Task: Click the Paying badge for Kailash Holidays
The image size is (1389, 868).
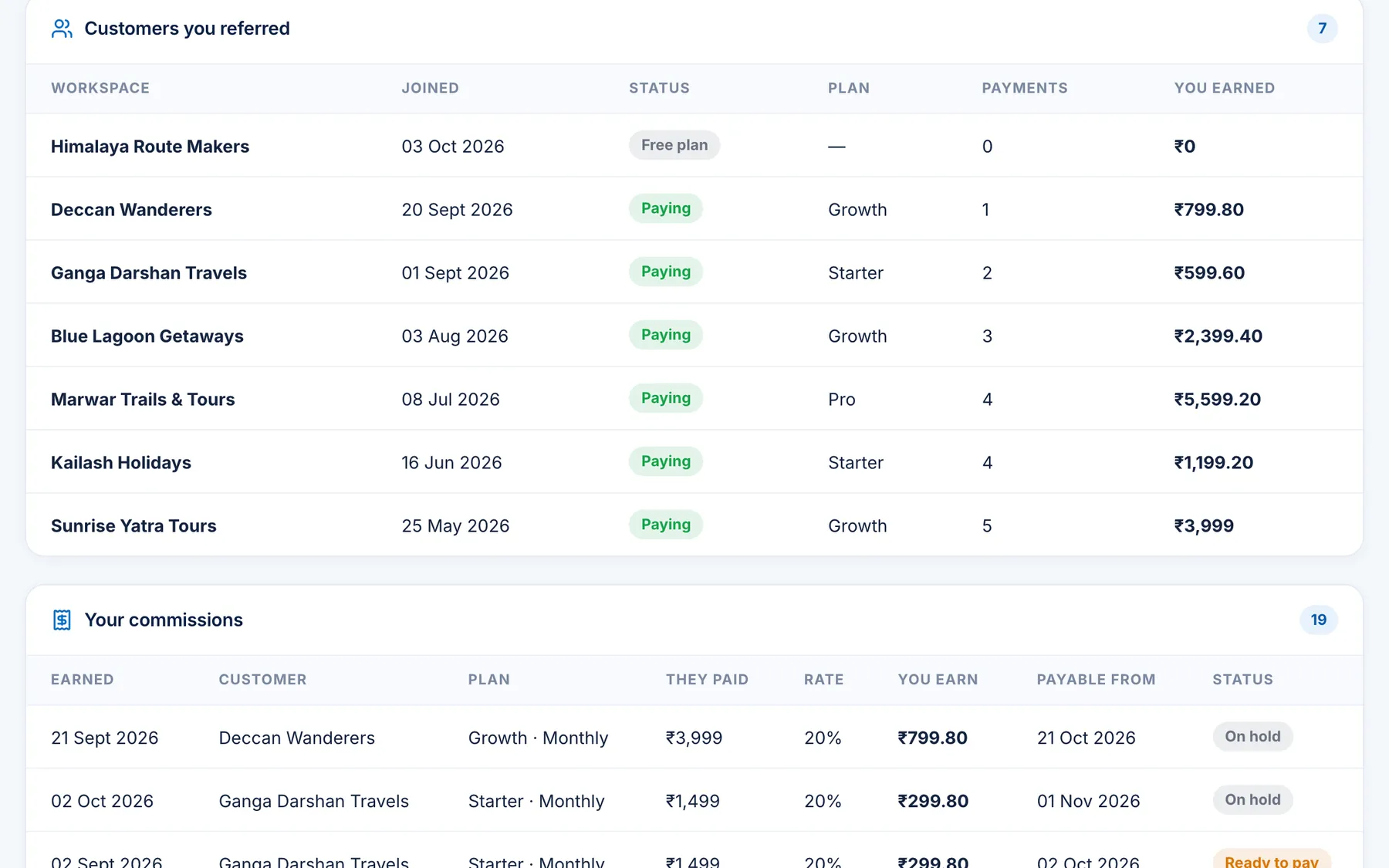Action: [x=666, y=461]
